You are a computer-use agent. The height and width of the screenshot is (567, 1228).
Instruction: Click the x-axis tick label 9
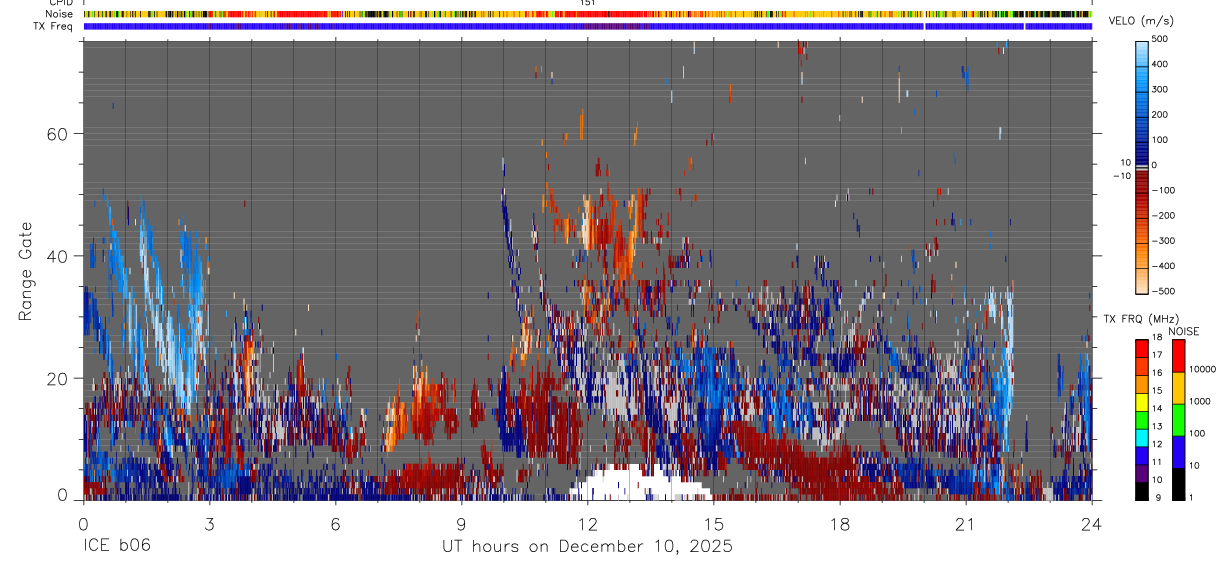[462, 523]
